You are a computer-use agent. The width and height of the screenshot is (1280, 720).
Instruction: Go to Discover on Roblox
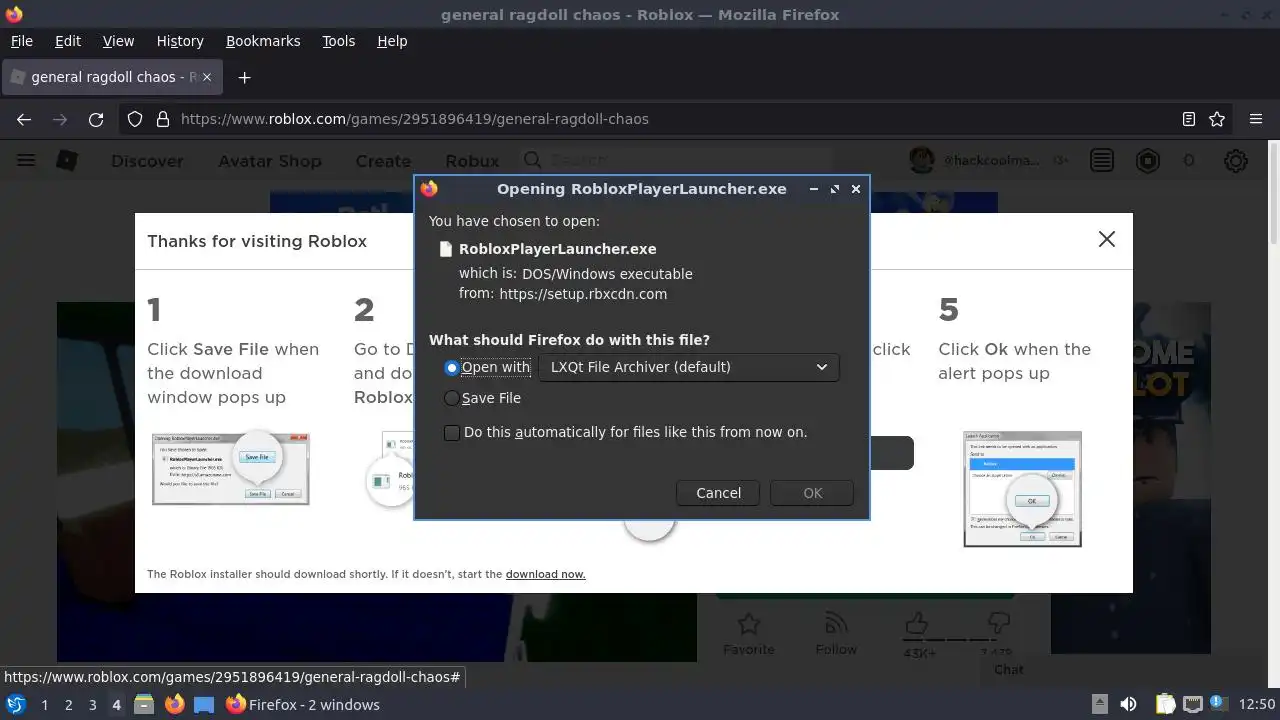click(x=147, y=161)
